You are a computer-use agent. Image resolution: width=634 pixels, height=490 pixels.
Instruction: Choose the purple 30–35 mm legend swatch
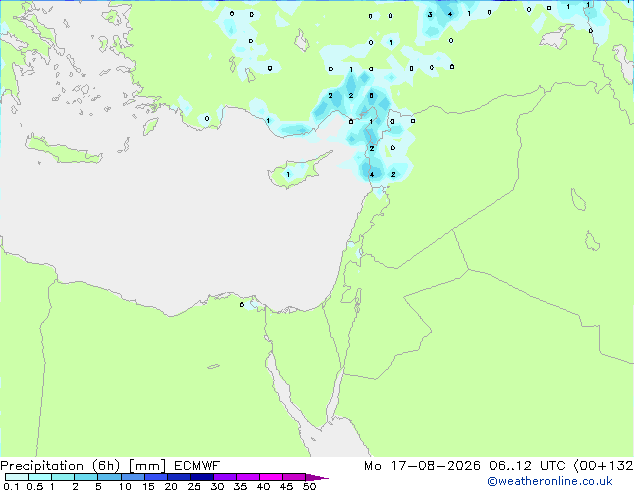[x=225, y=477]
